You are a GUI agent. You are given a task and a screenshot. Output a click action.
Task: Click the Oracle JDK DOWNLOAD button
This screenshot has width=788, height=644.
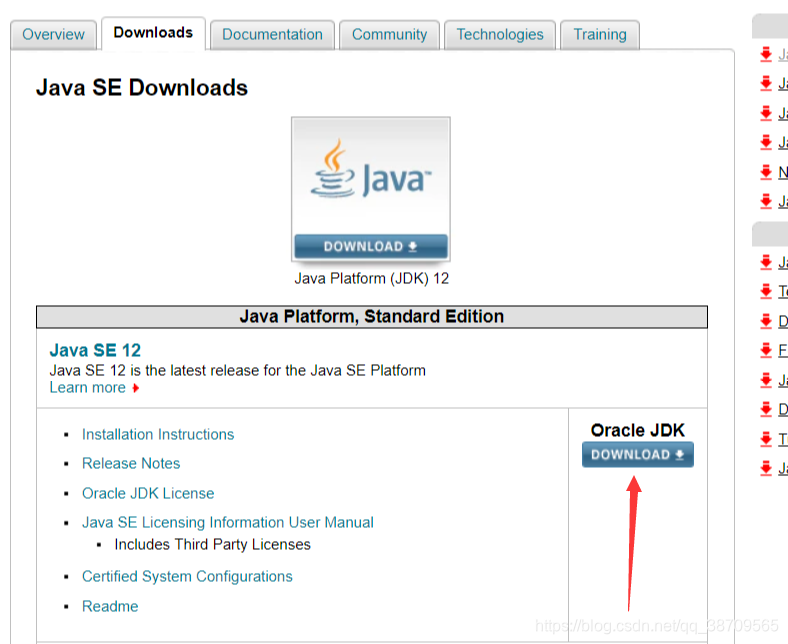[638, 454]
